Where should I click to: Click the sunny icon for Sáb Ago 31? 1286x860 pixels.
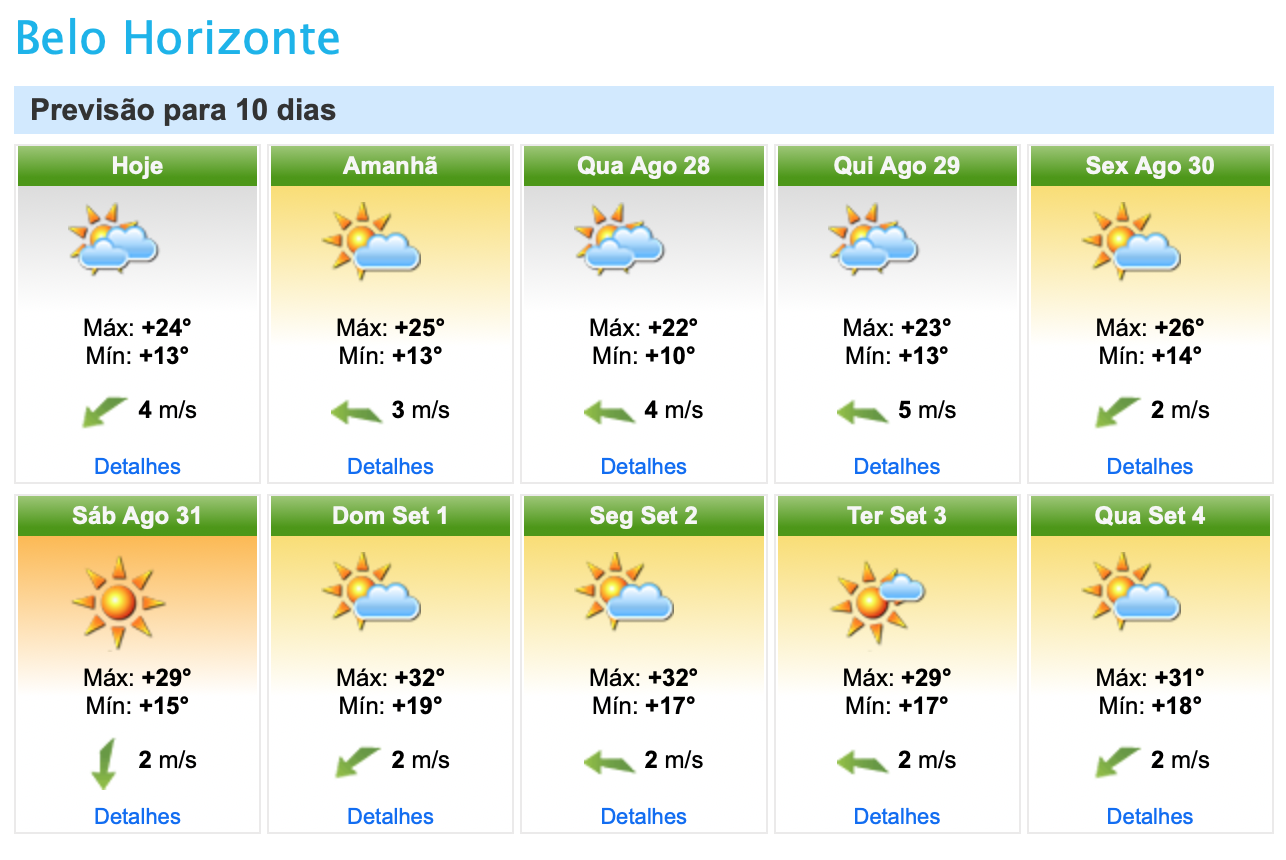pos(118,602)
